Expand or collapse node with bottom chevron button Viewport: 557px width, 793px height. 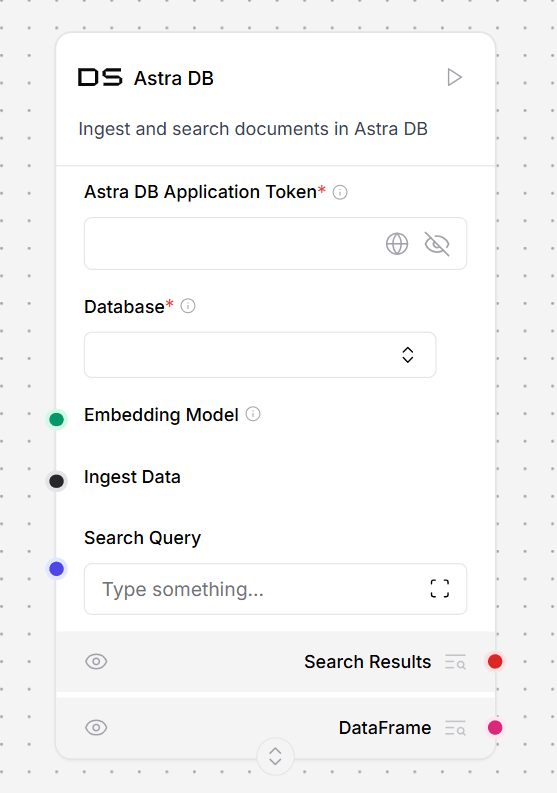[x=275, y=757]
